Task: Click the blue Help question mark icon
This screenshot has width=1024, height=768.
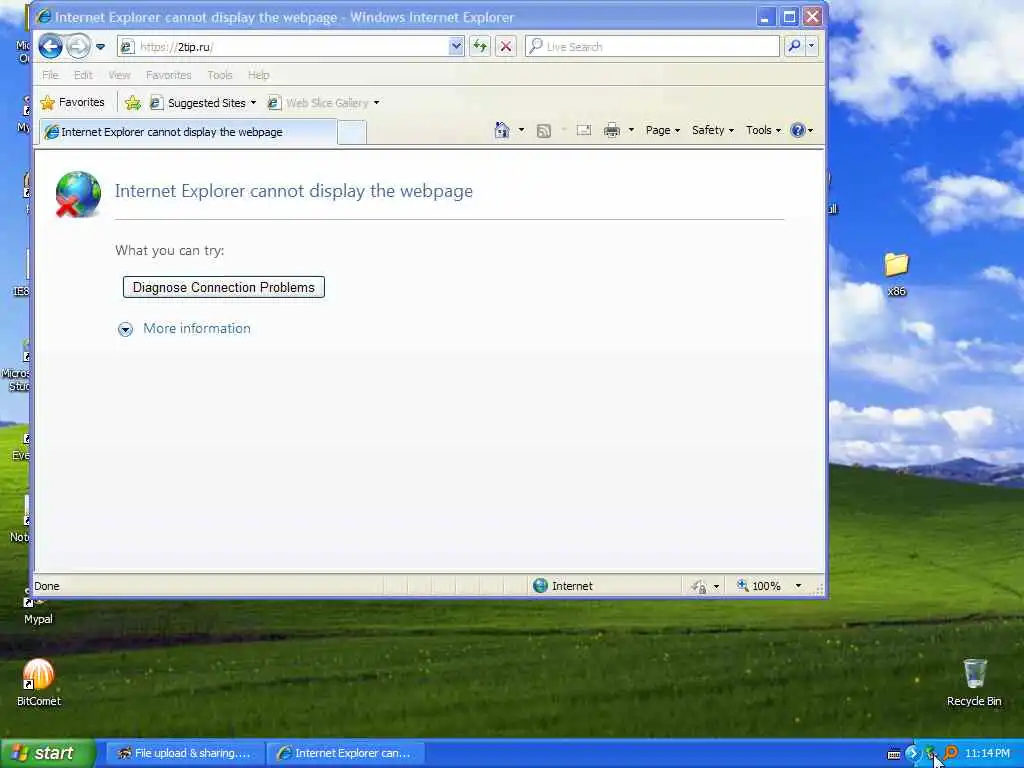Action: coord(797,130)
